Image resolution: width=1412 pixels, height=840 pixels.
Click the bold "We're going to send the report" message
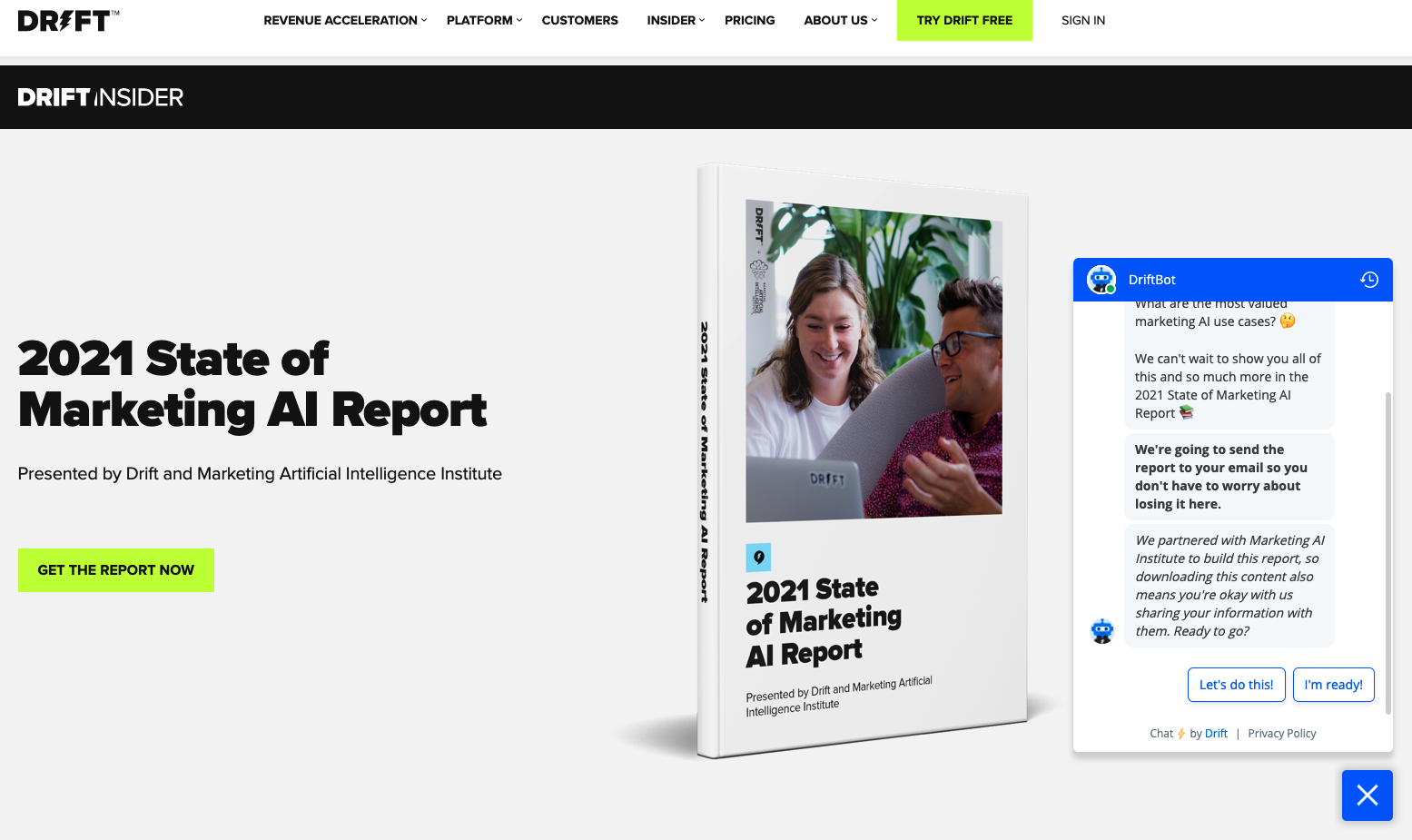click(x=1229, y=477)
